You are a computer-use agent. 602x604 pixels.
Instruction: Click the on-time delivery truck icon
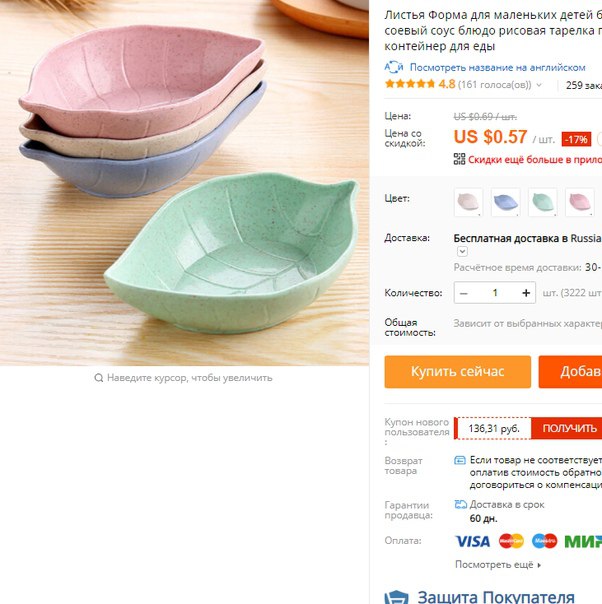pos(461,504)
